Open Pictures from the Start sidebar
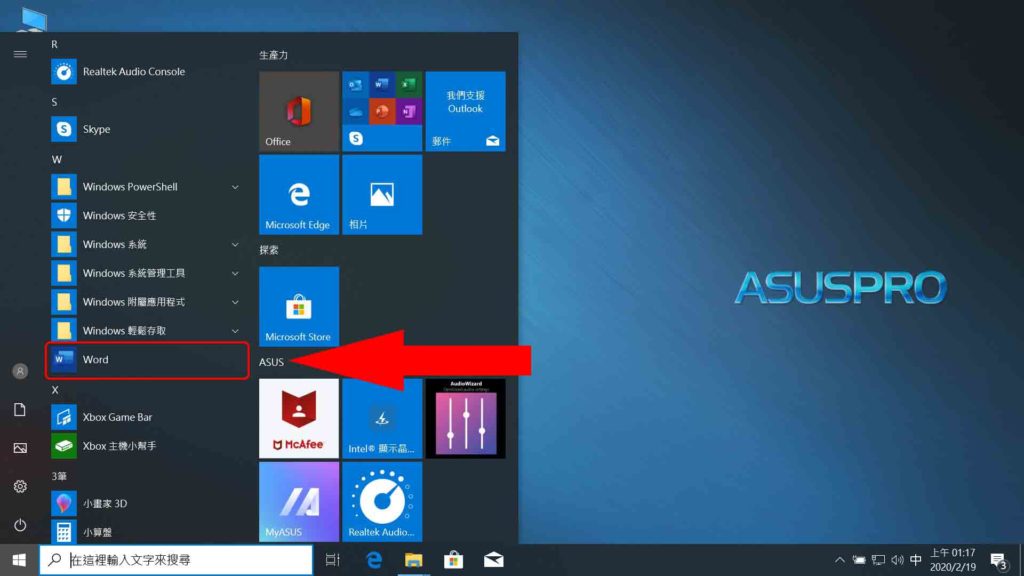The height and width of the screenshot is (576, 1024). click(x=20, y=448)
